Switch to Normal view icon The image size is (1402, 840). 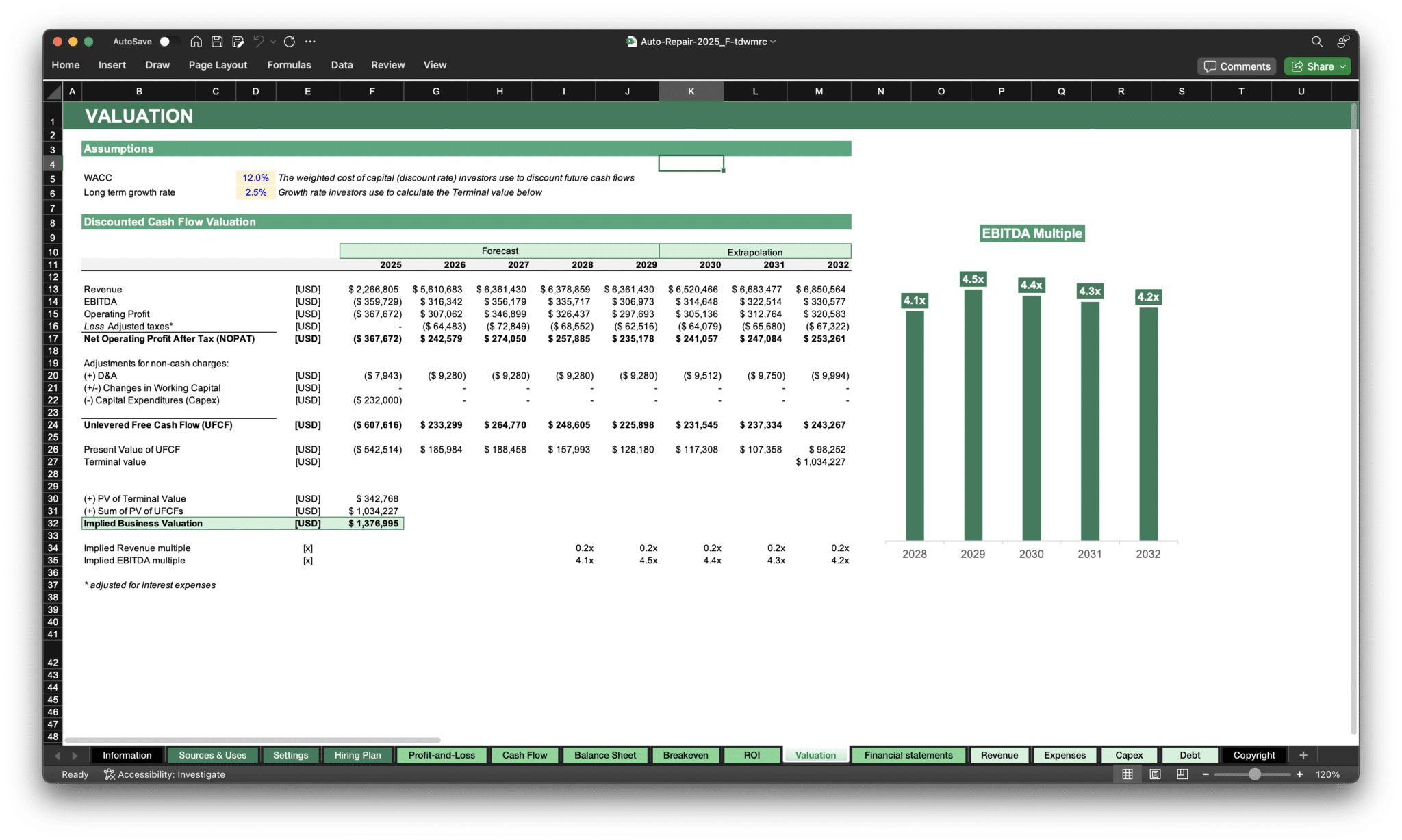pos(1127,774)
